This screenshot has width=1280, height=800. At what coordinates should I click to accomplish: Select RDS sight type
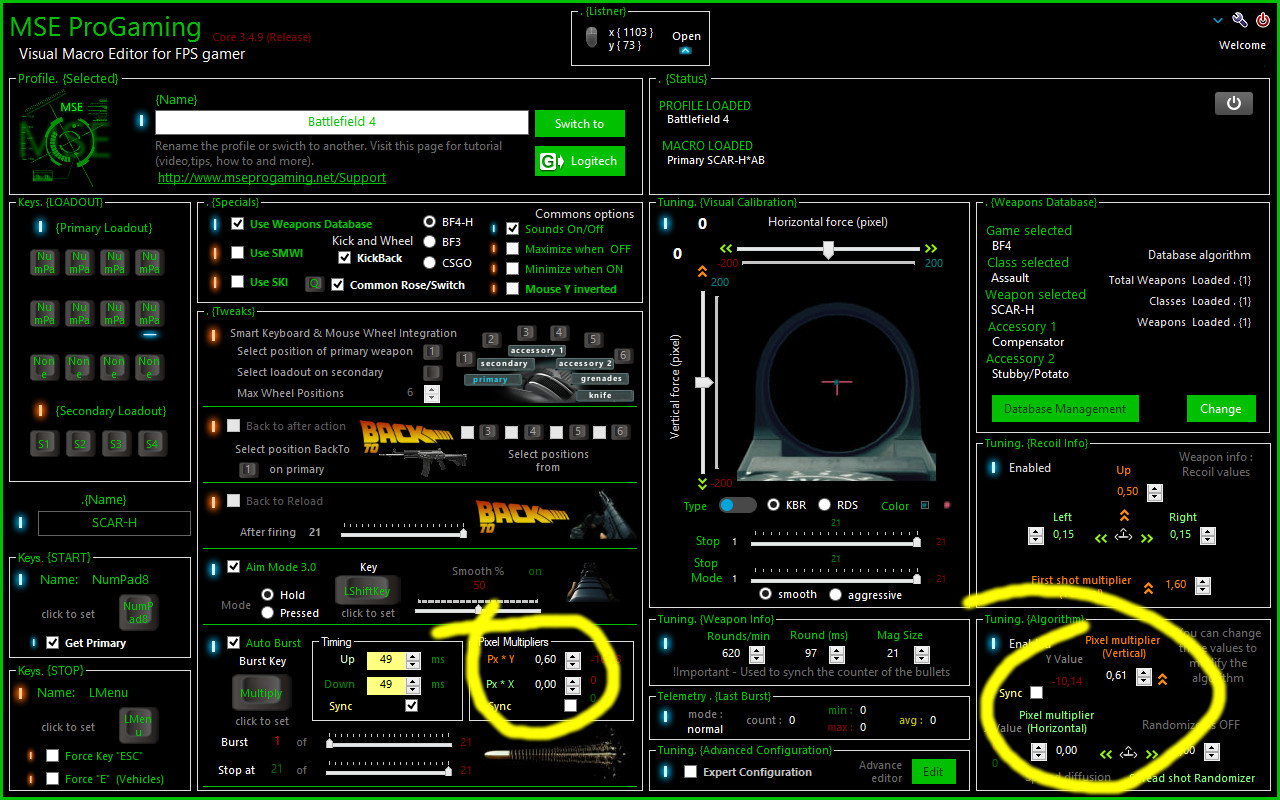click(x=825, y=505)
